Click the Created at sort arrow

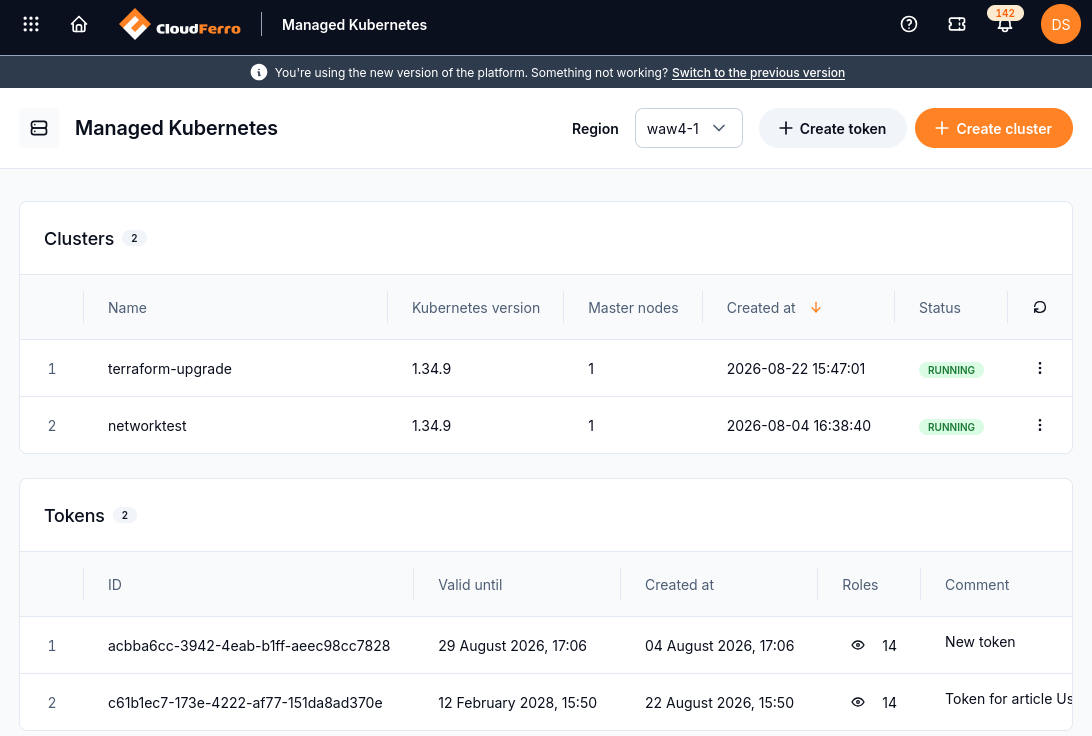click(816, 308)
